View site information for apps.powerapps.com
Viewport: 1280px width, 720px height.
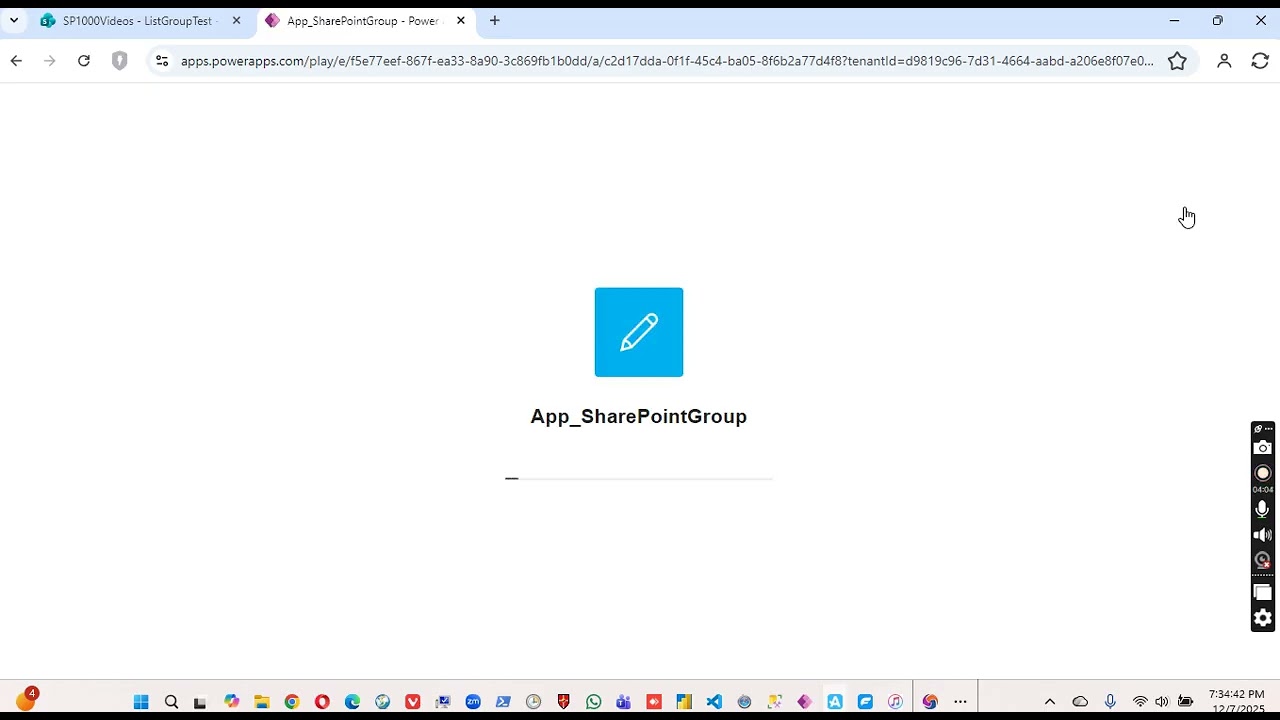[162, 61]
